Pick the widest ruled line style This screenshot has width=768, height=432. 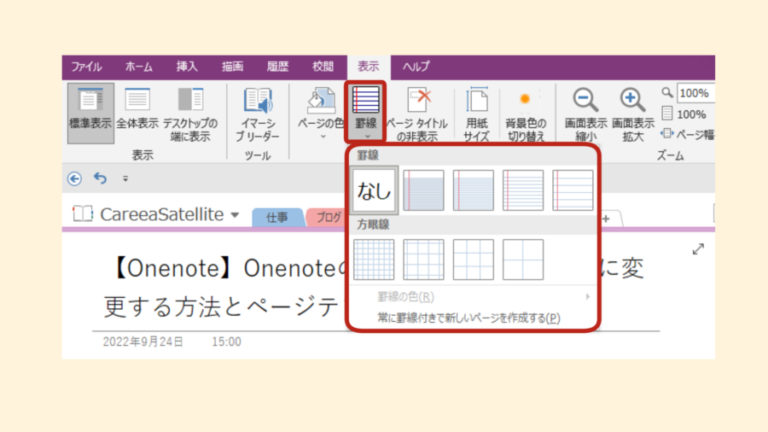click(x=573, y=190)
